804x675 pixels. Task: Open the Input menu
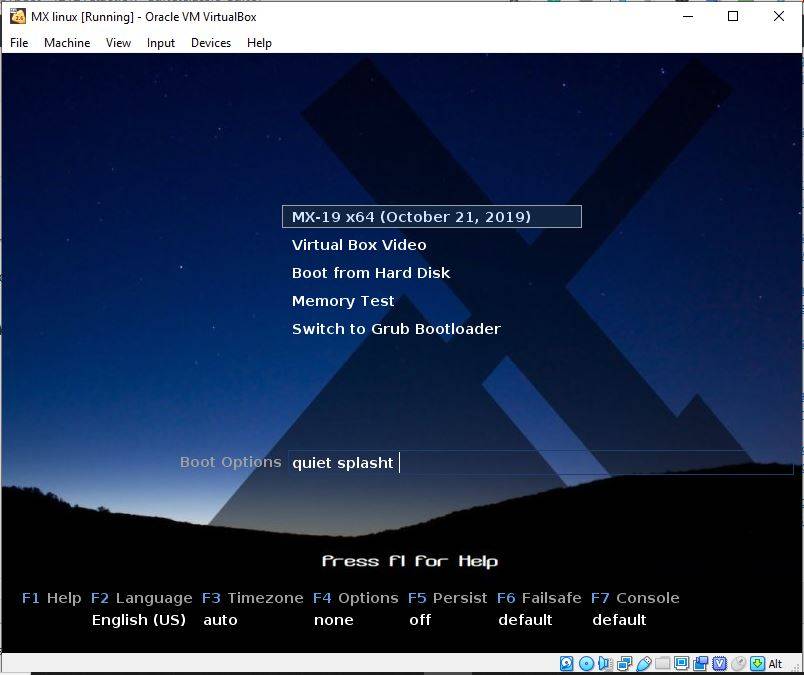pyautogui.click(x=160, y=42)
